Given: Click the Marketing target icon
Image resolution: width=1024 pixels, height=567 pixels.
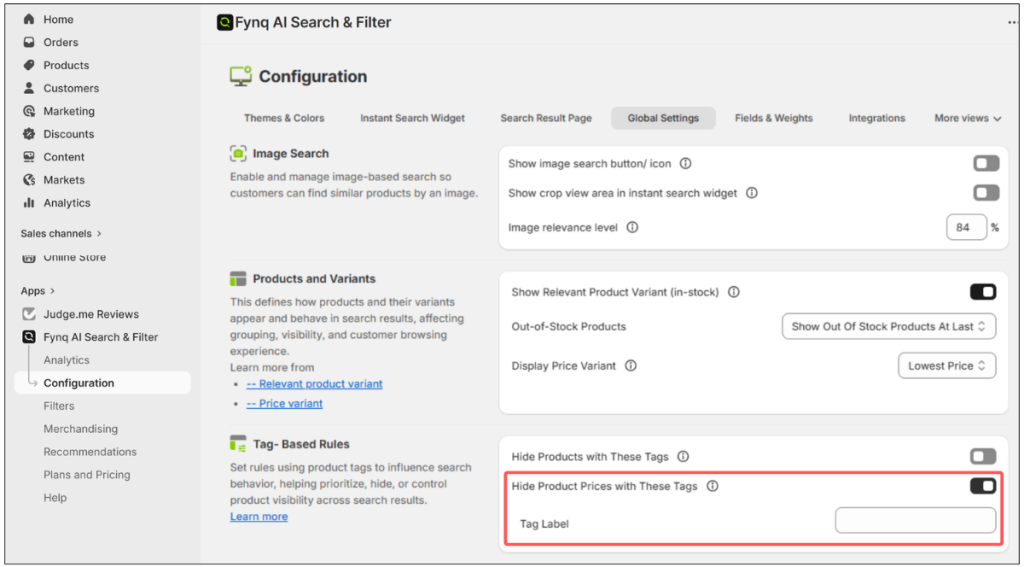Looking at the screenshot, I should [29, 111].
